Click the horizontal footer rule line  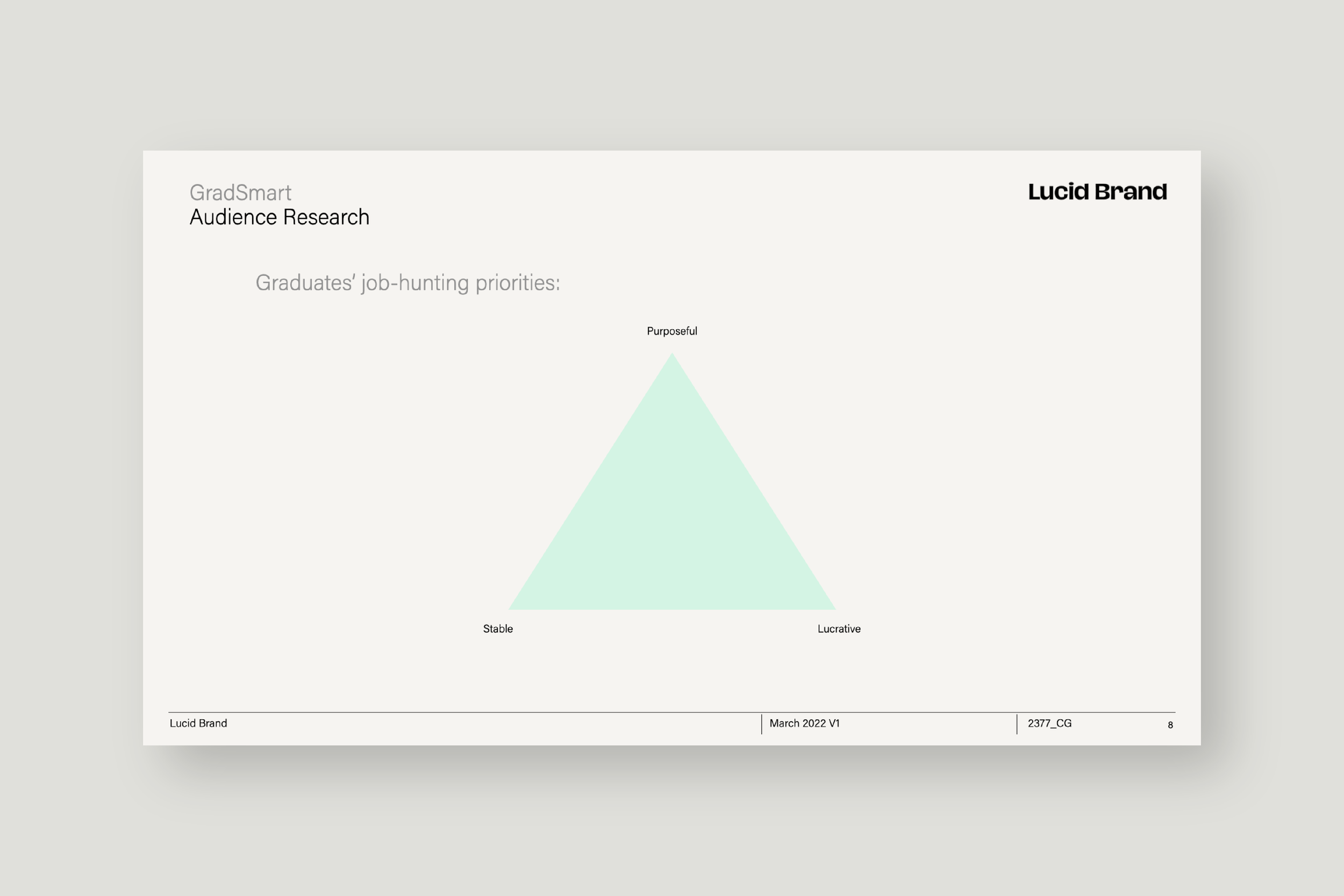click(x=457, y=712)
